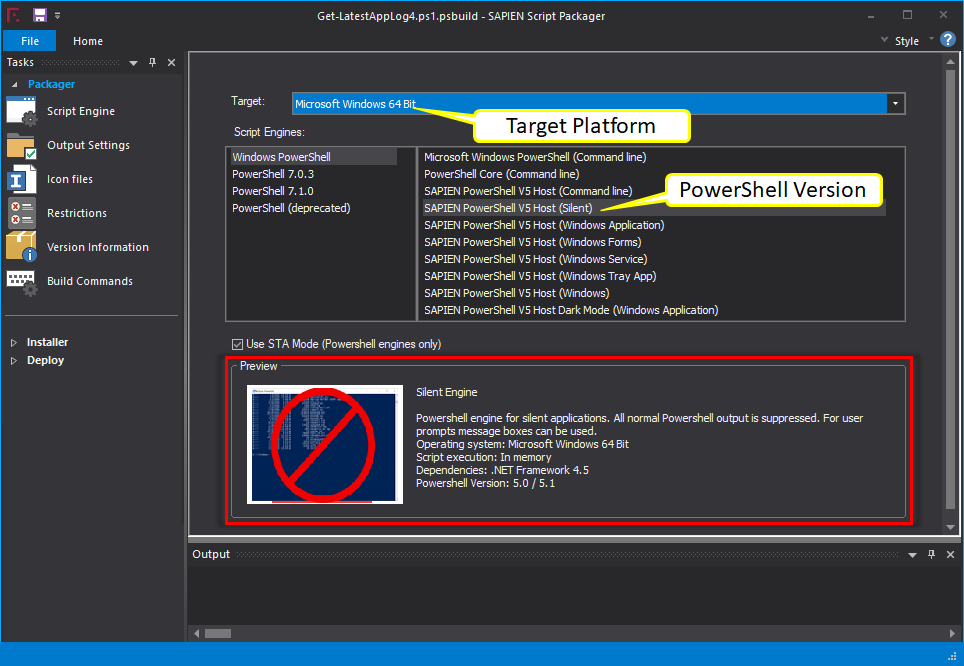Open the Target platform dropdown
This screenshot has height=666, width=964.
tap(896, 104)
